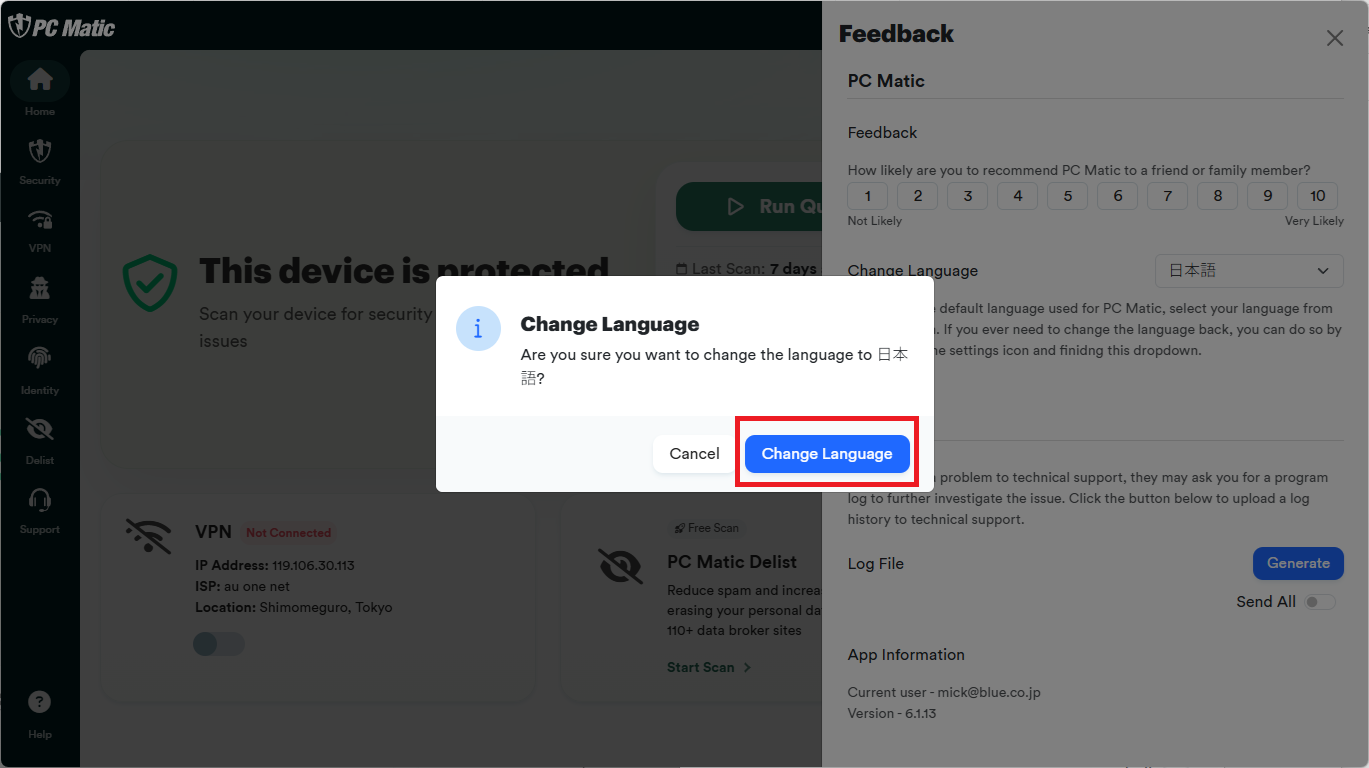Select rating 3 for recommendation
The image size is (1369, 768).
tap(968, 196)
